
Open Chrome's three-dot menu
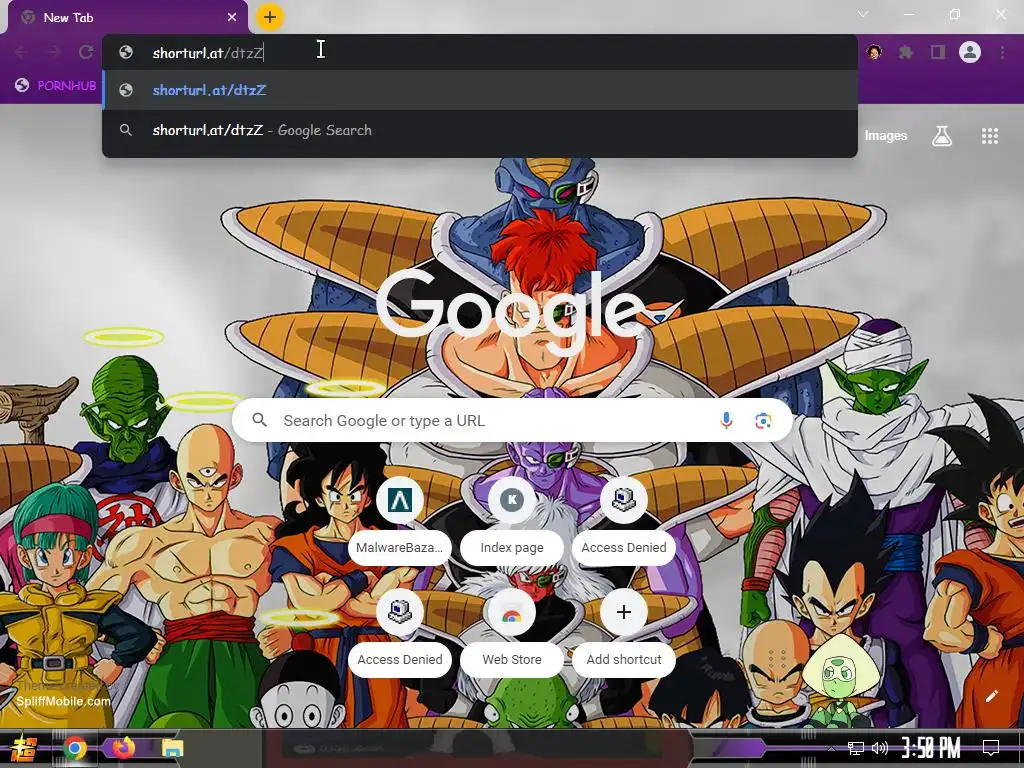tap(1002, 52)
